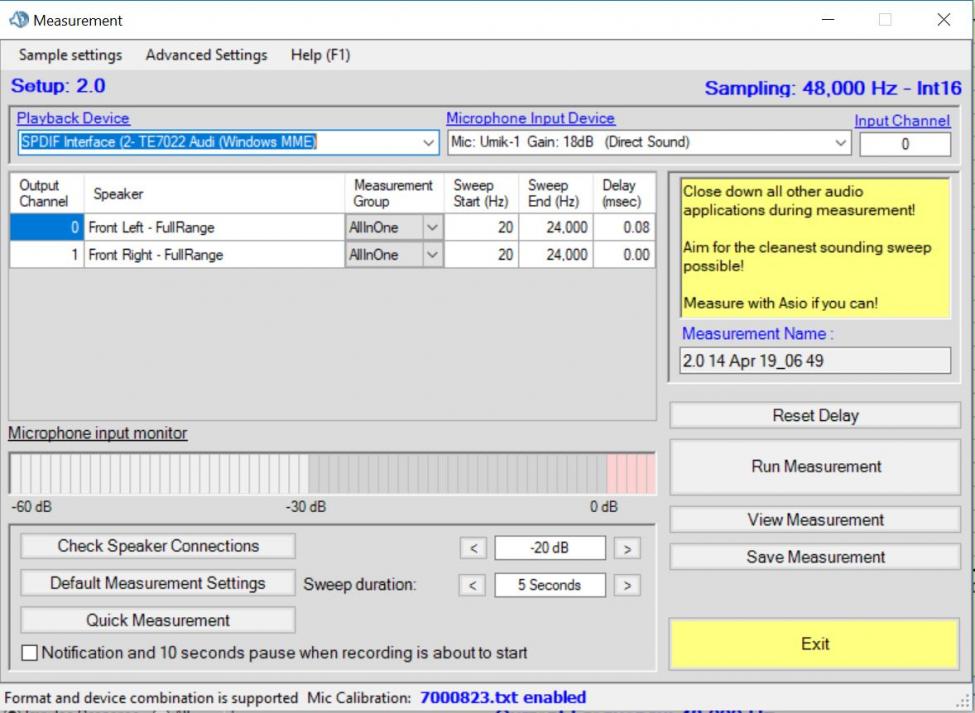
Task: Click the Measurement window app icon
Action: click(19, 19)
